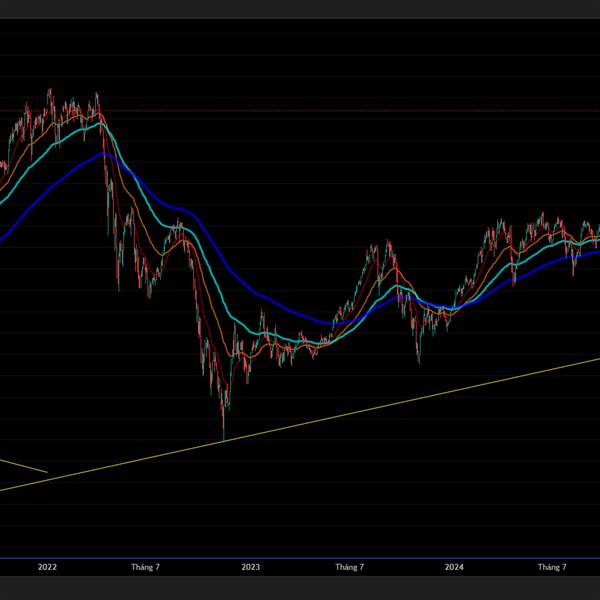Select the blue horizontal line above time axis

300,558
